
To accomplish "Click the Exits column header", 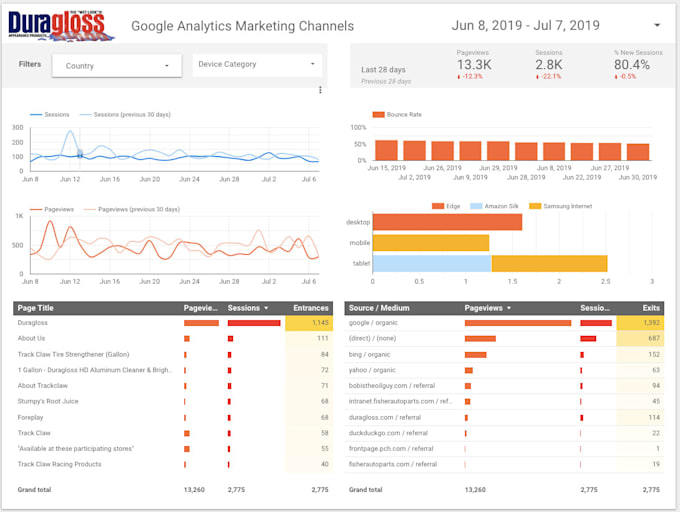I will (651, 308).
